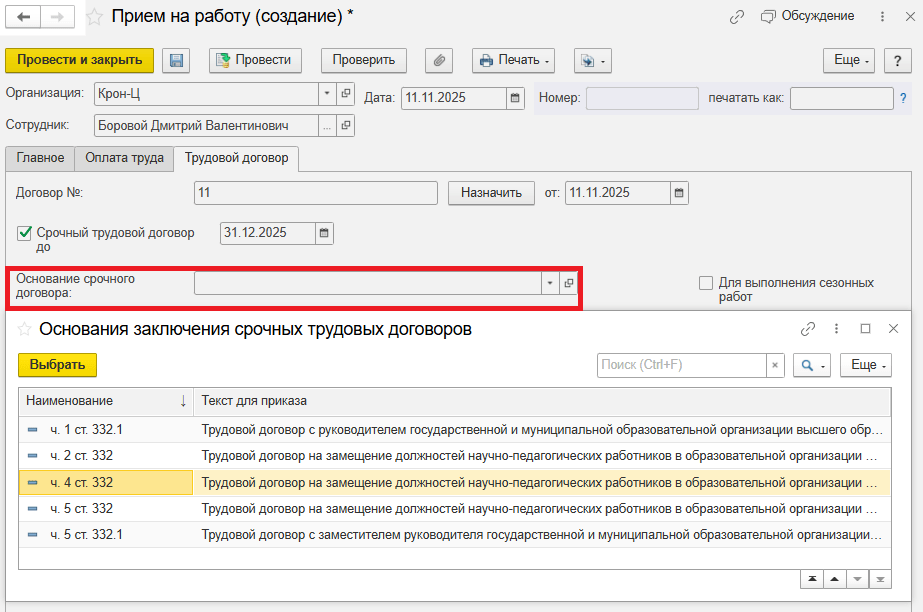Switch to the Оплата труда tab
923x612 pixels.
point(124,158)
